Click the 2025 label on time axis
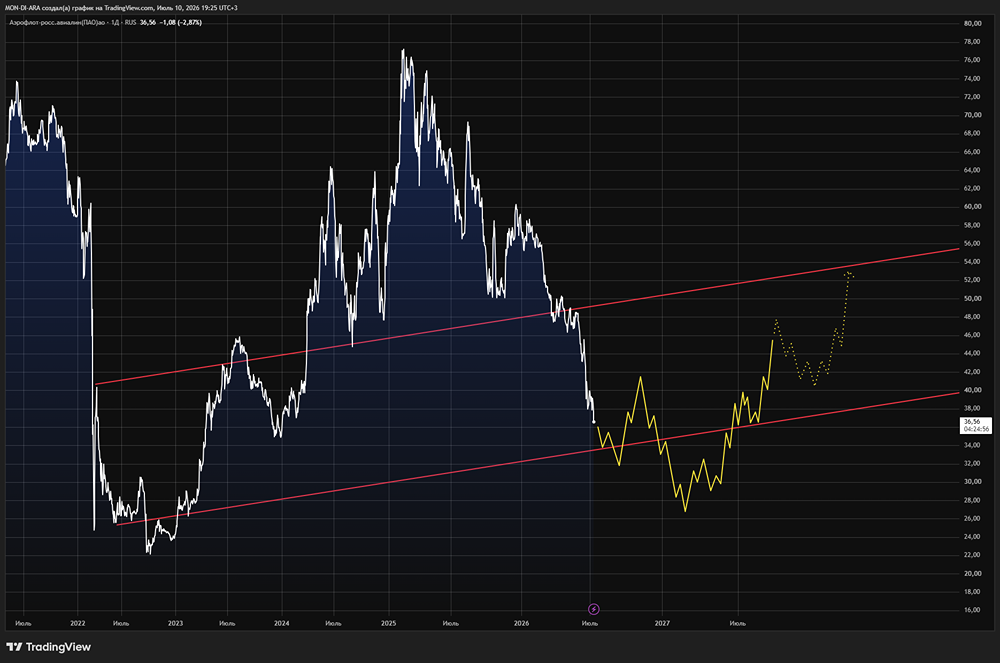Viewport: 1000px width, 663px height. tap(388, 623)
